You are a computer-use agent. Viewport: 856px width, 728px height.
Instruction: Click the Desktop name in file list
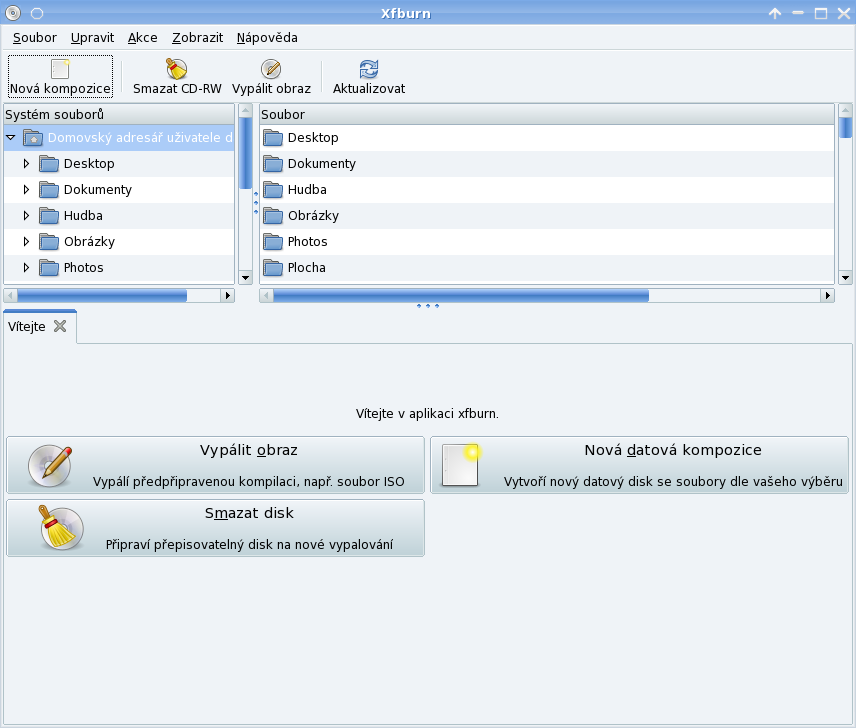click(x=313, y=138)
